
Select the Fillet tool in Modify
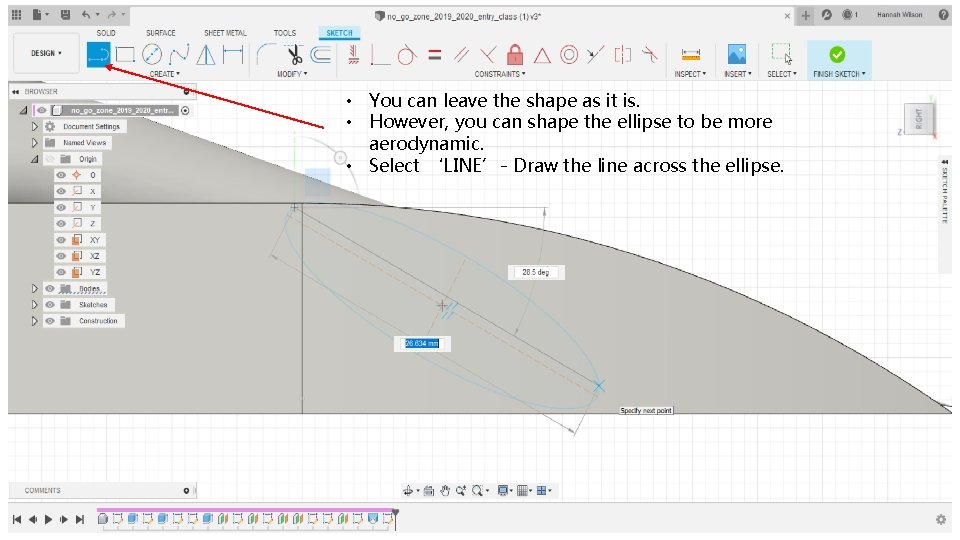265,54
